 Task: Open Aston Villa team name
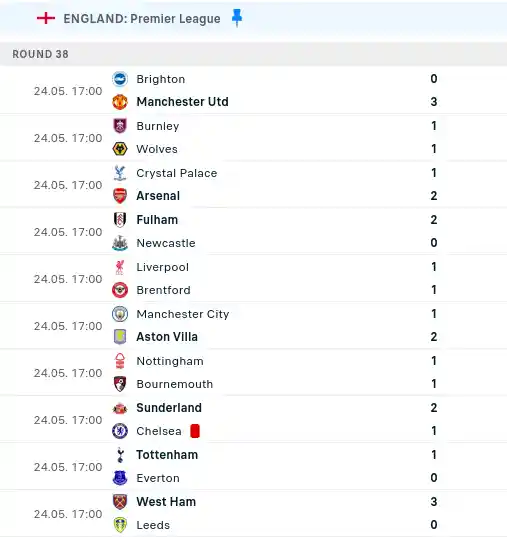(167, 337)
